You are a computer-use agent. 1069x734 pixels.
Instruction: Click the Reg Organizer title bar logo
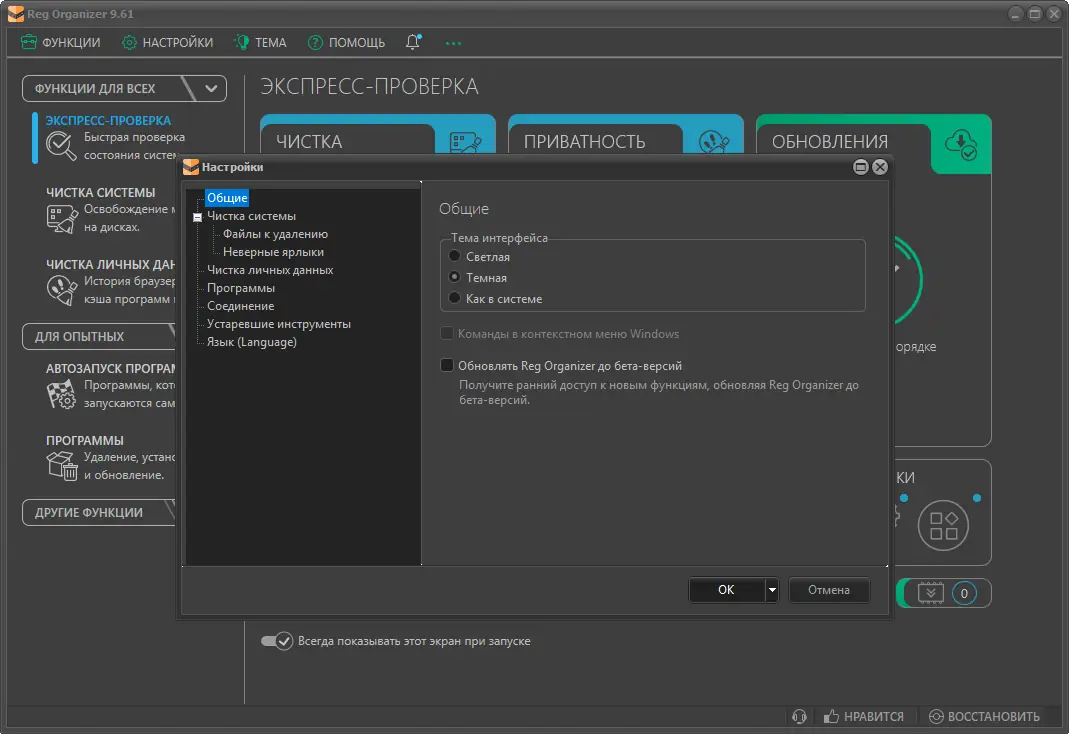tap(16, 14)
